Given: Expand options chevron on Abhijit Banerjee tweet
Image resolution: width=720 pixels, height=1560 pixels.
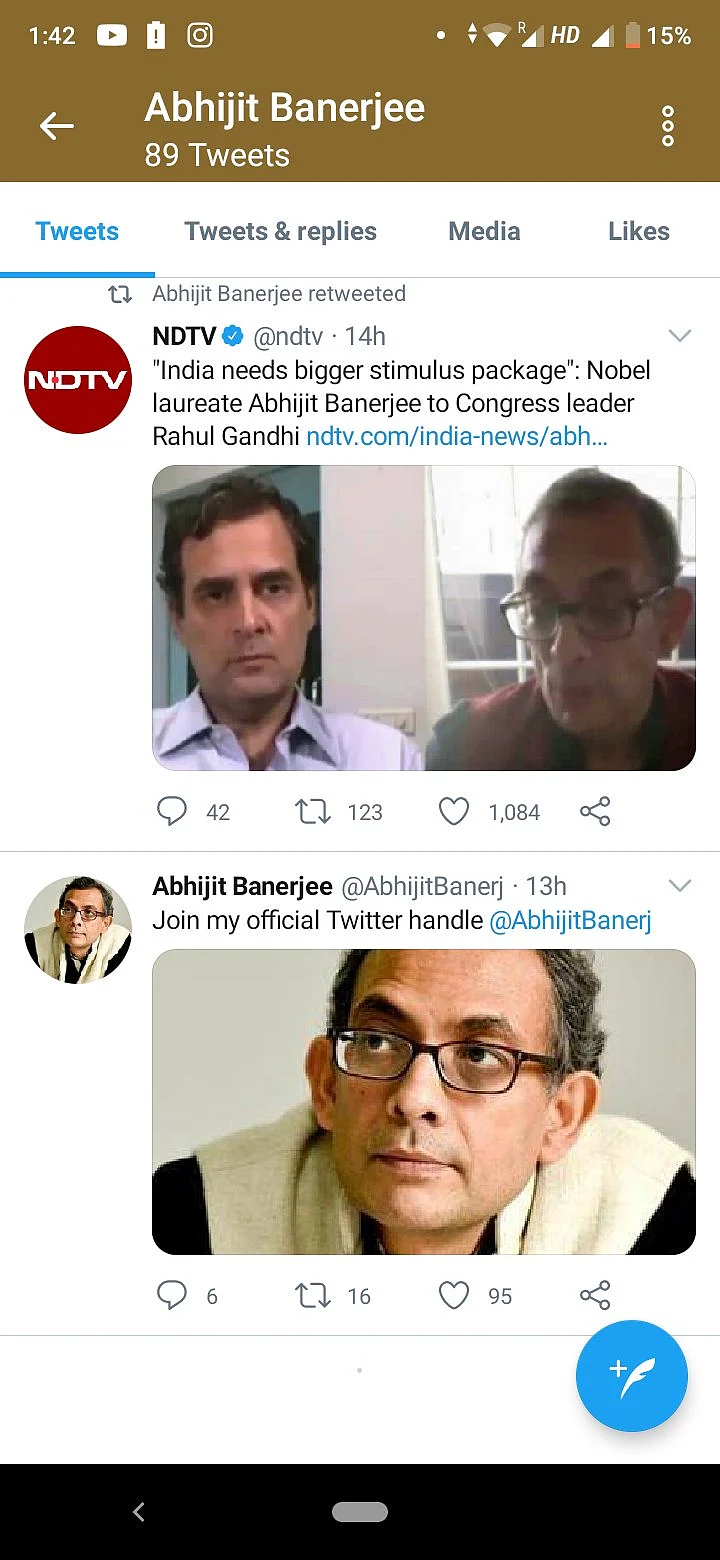Looking at the screenshot, I should [680, 886].
